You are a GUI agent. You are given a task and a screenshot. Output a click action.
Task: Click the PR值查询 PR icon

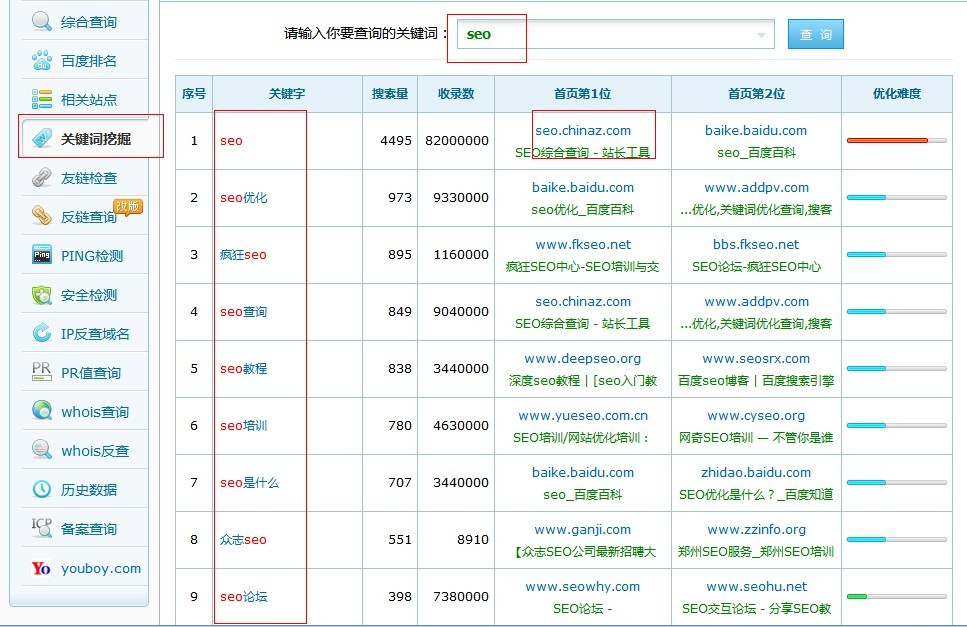42,372
